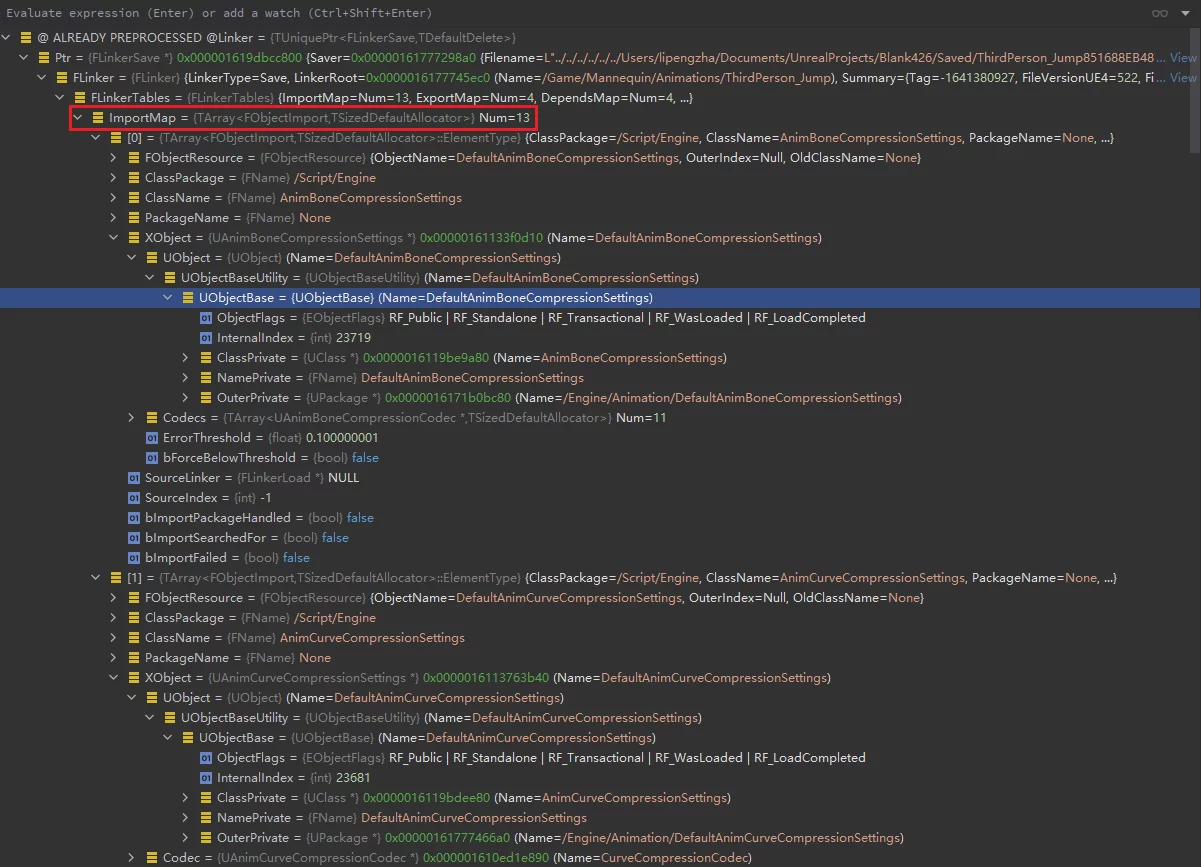Click the icon beside bForceBelowThreshold
The height and width of the screenshot is (867, 1201).
152,458
